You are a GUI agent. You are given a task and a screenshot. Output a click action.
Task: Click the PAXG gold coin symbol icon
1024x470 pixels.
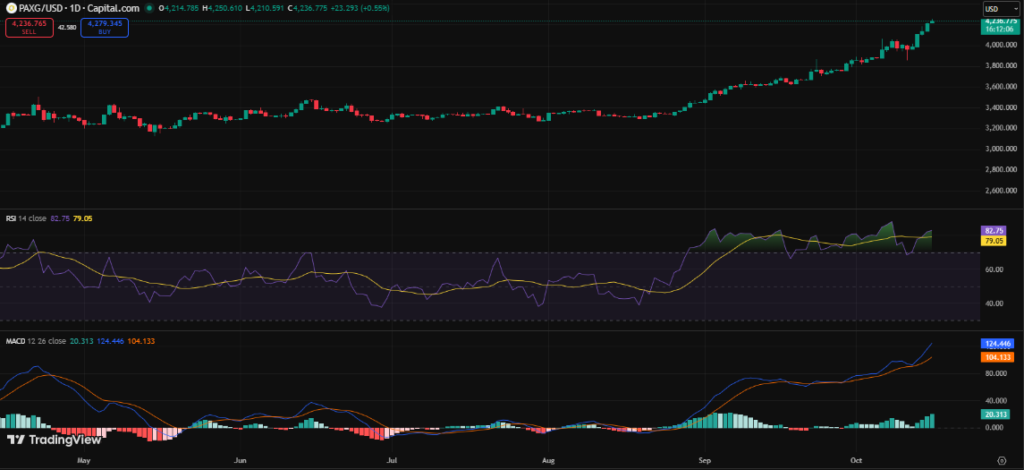pyautogui.click(x=8, y=8)
